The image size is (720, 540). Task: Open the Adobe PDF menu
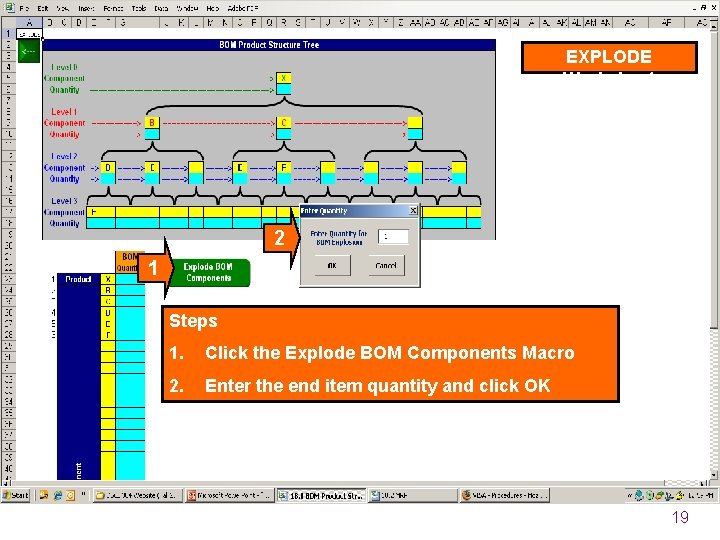point(243,8)
